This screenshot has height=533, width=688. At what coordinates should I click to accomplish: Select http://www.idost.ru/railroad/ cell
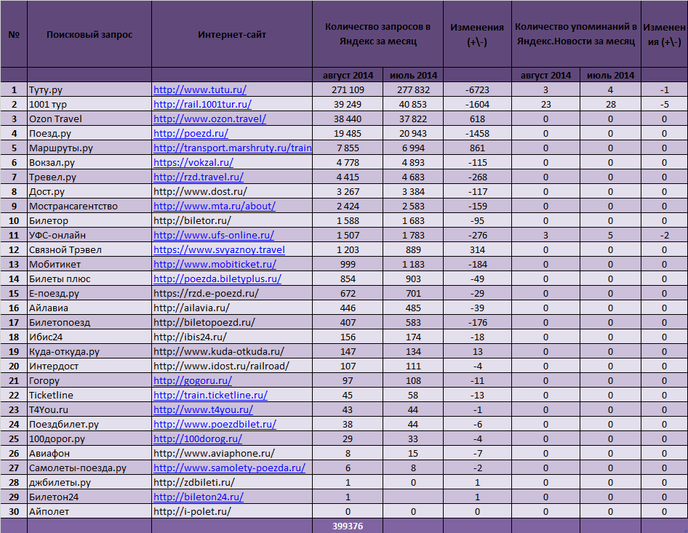point(232,366)
